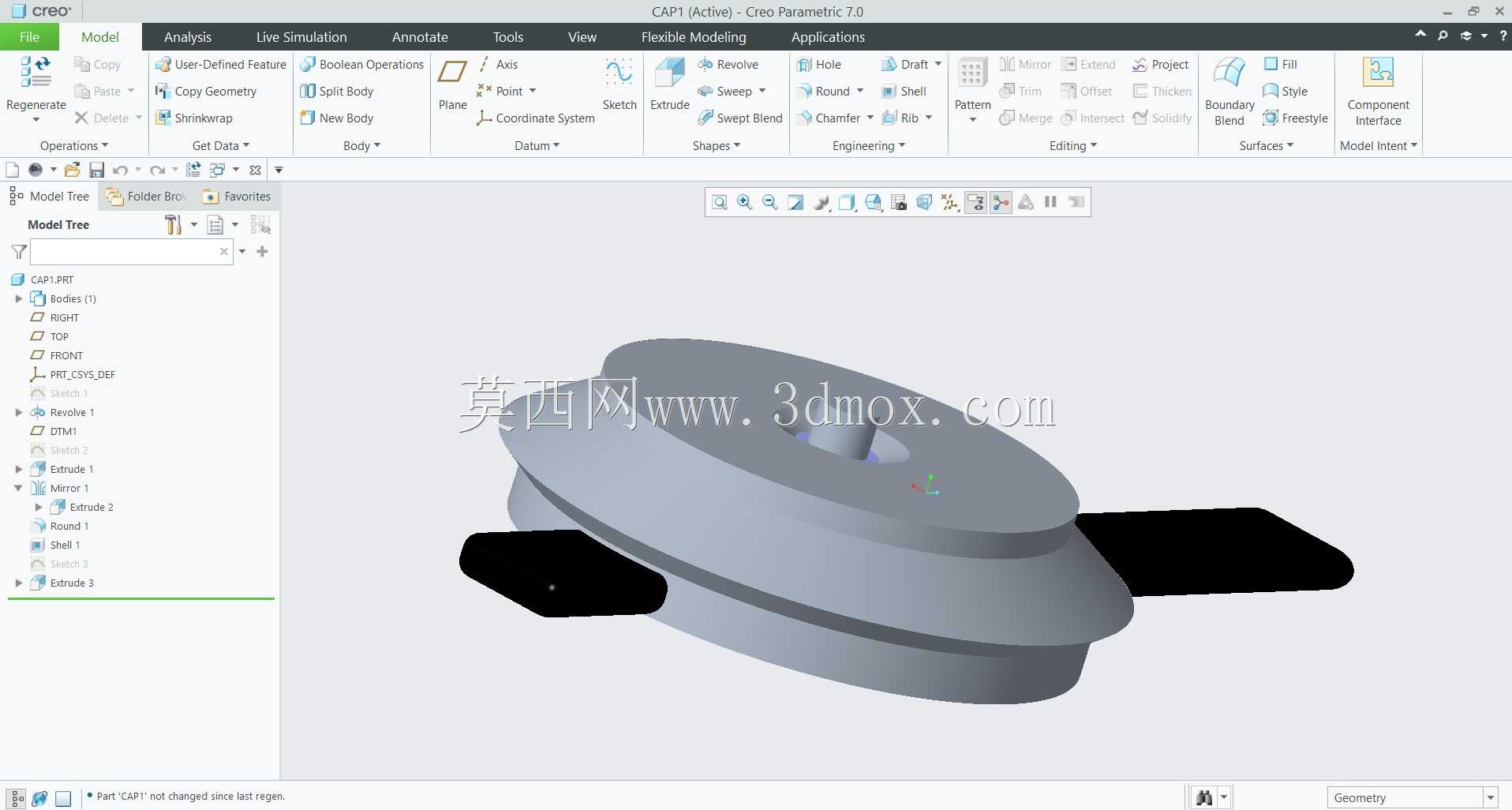Select the Revolve tool
The width and height of the screenshot is (1512, 810).
coord(728,65)
